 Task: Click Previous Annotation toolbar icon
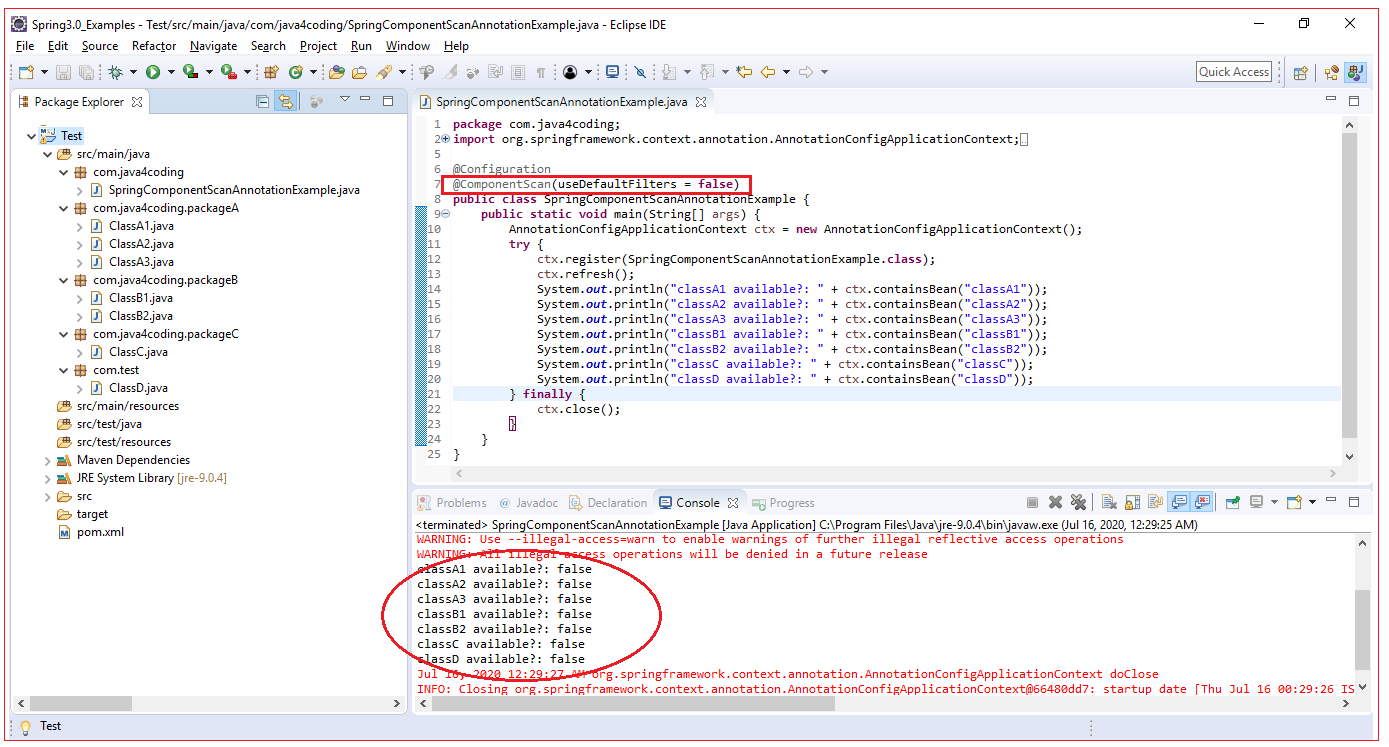click(708, 72)
